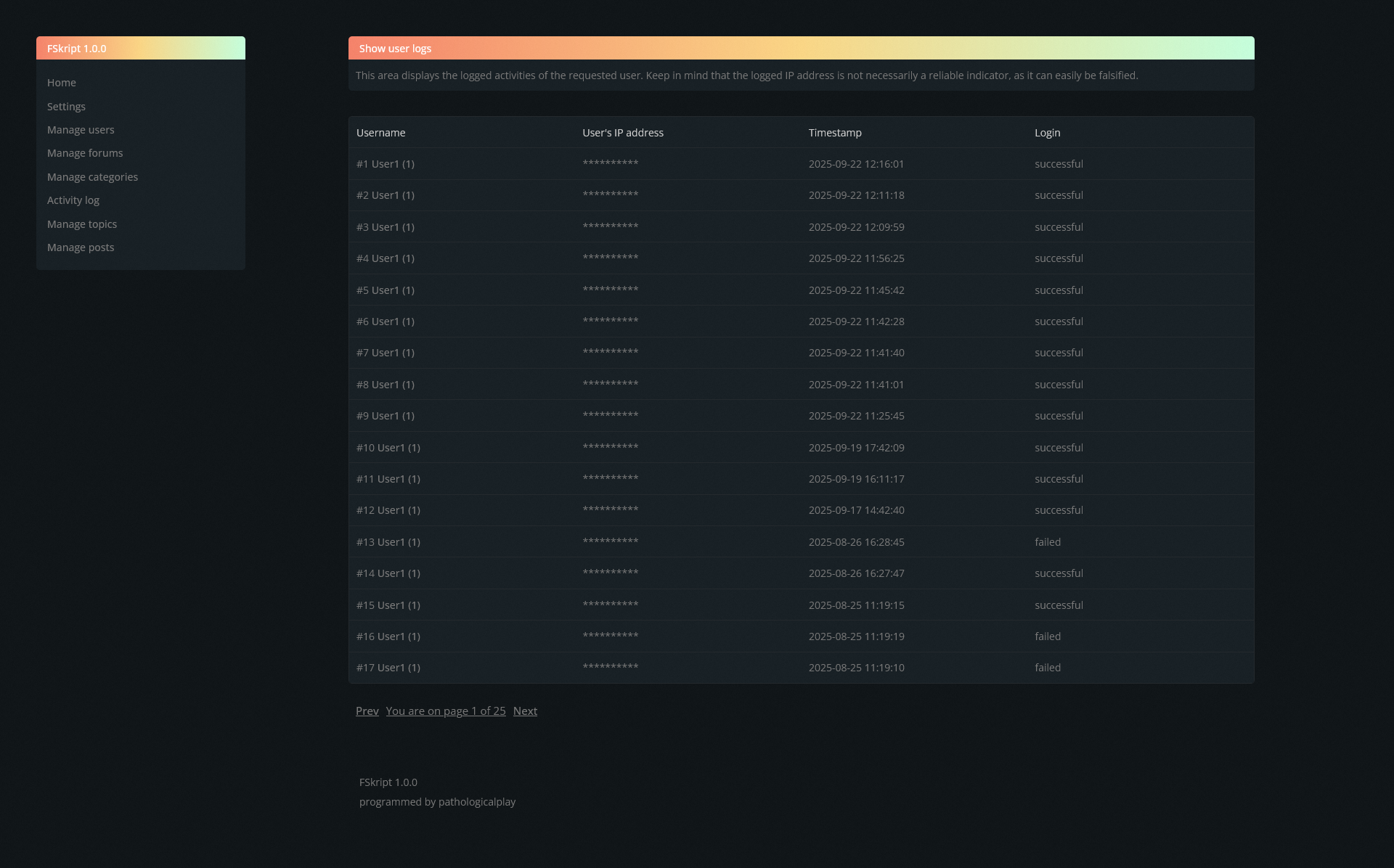Click the Username column header
1394x868 pixels.
point(380,133)
